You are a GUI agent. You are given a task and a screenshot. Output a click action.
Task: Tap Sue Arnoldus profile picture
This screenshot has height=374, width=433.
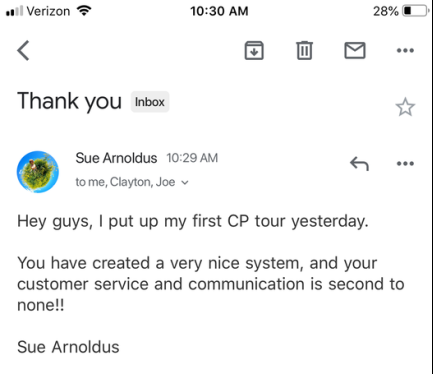coord(38,172)
